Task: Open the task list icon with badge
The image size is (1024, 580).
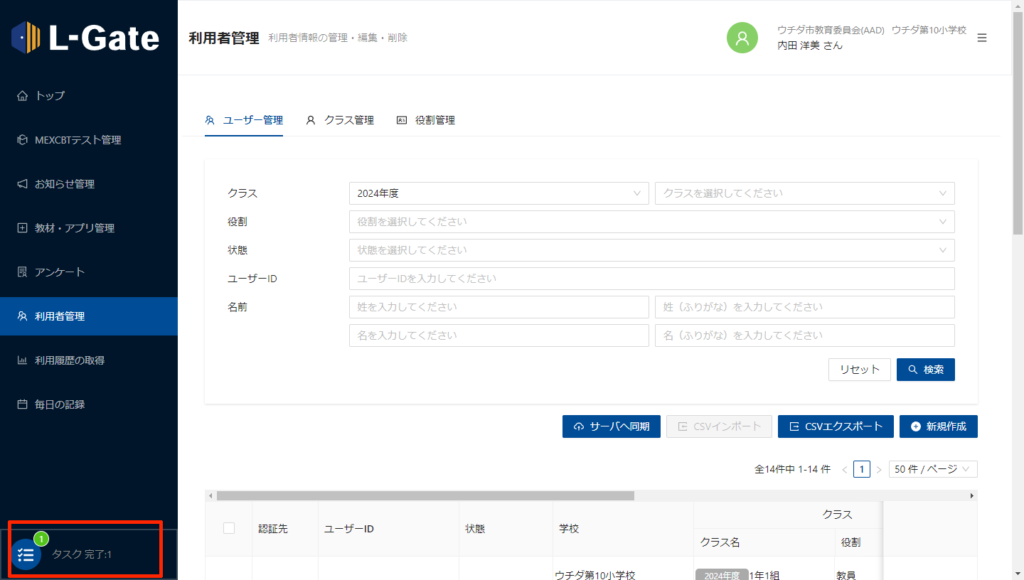Action: point(27,554)
